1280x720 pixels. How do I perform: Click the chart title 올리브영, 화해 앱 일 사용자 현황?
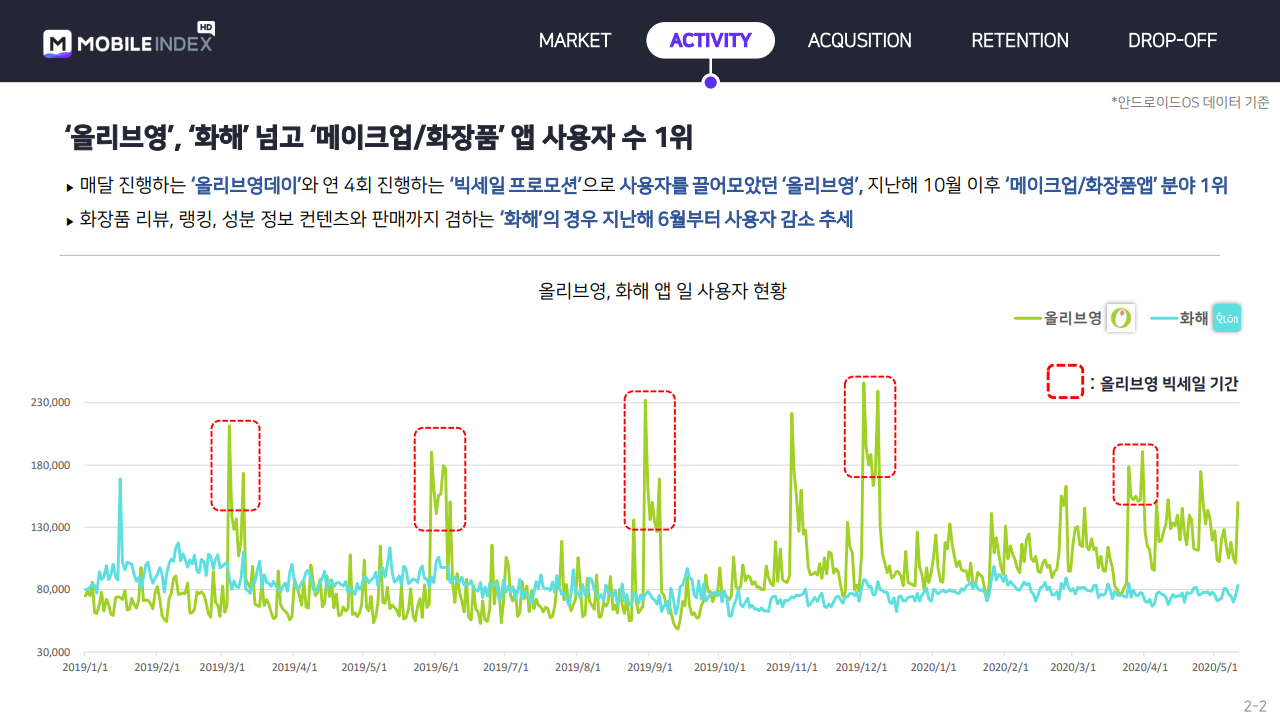pyautogui.click(x=662, y=291)
